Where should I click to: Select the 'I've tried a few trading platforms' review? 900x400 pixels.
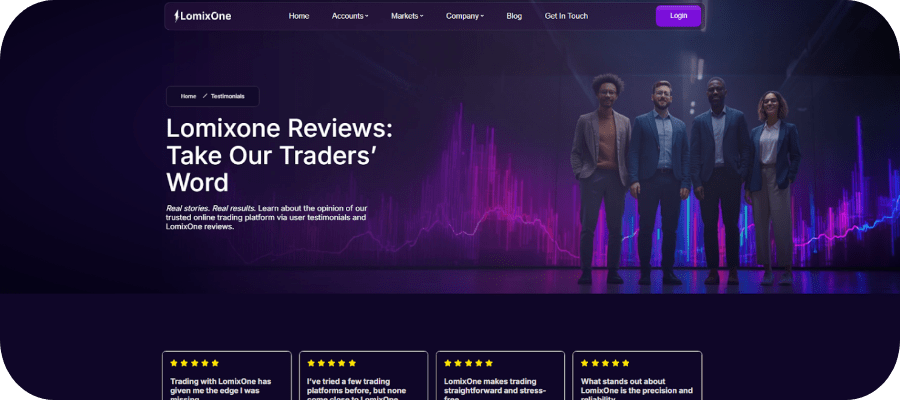coord(364,384)
